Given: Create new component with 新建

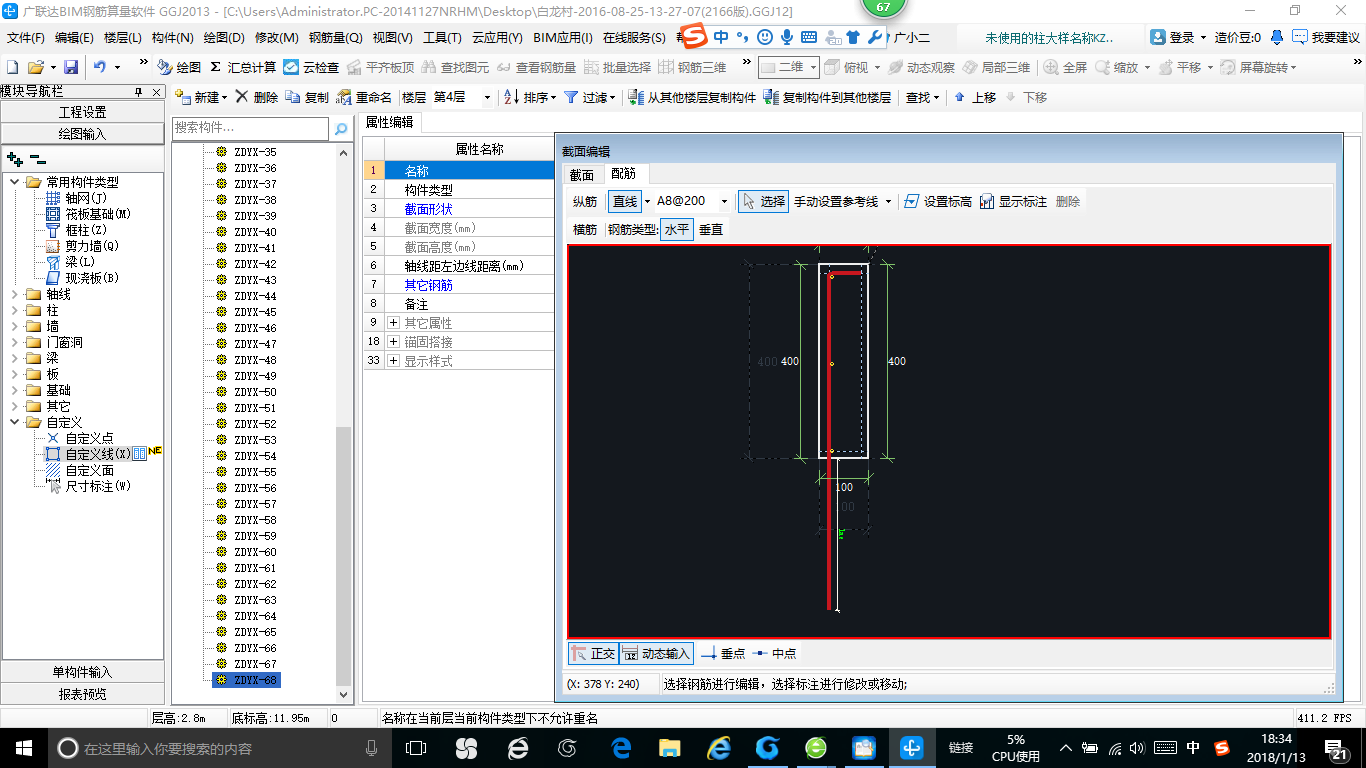Looking at the screenshot, I should pyautogui.click(x=201, y=97).
